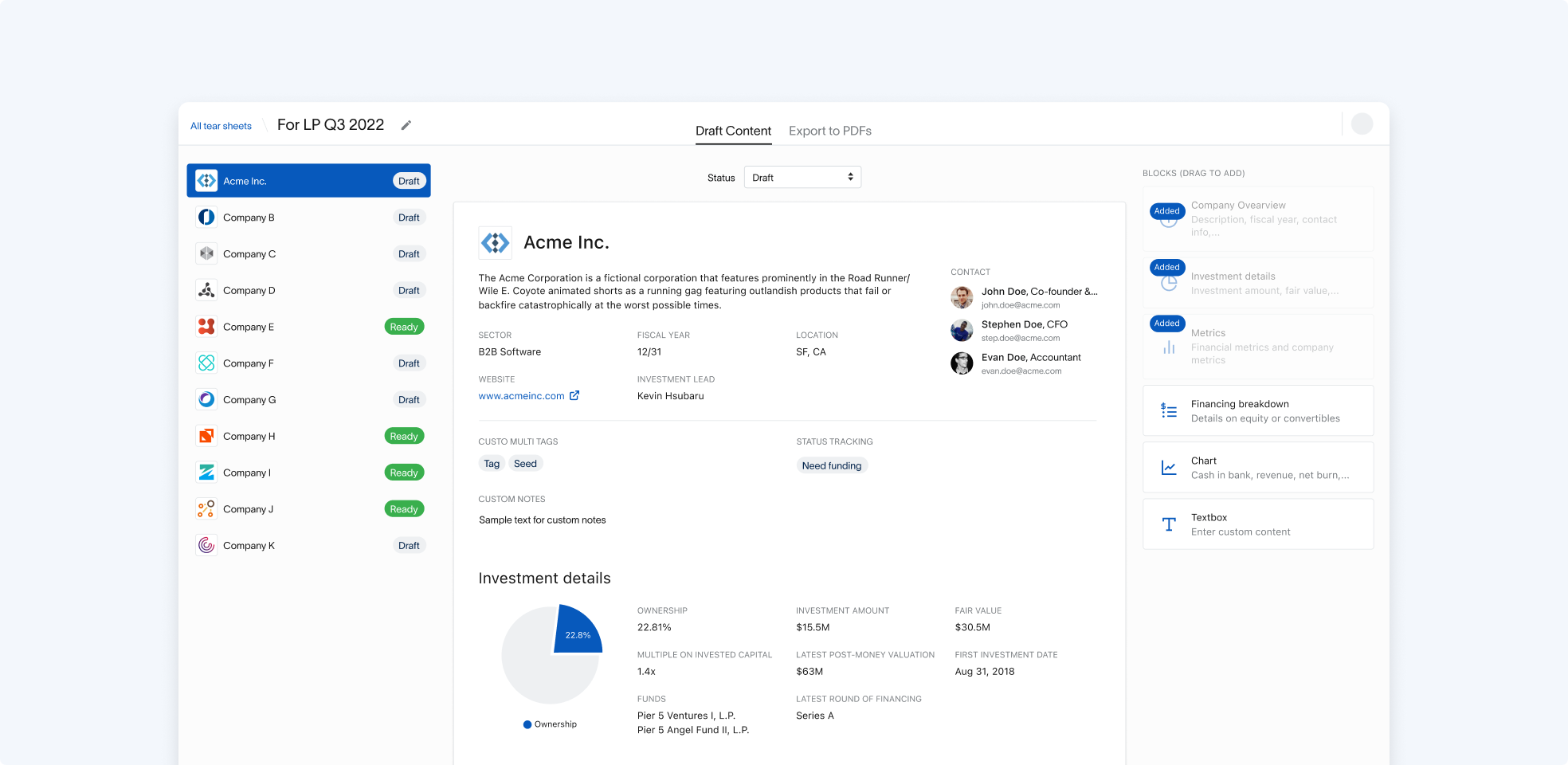Click the Company B logo icon
The image size is (1568, 765).
click(x=206, y=217)
